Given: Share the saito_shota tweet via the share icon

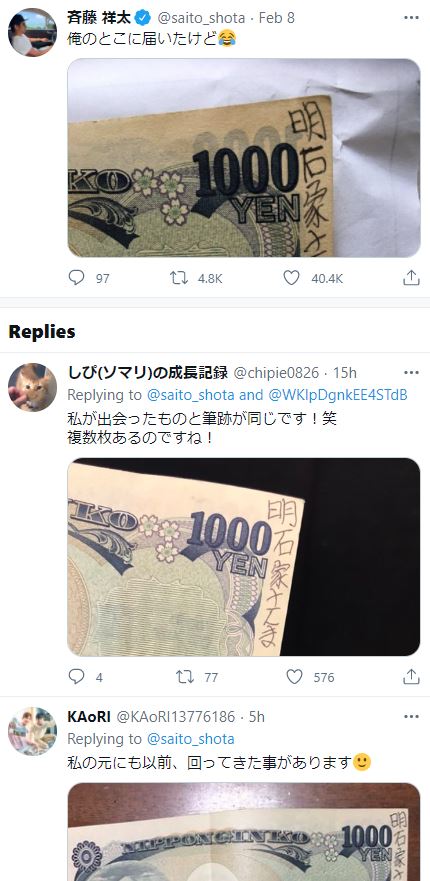Looking at the screenshot, I should pos(411,278).
